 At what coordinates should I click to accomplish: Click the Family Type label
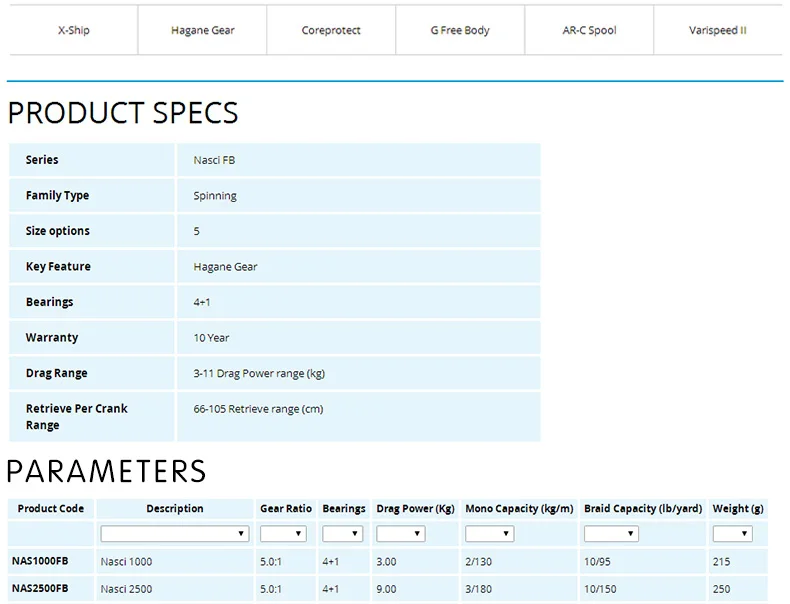[57, 195]
